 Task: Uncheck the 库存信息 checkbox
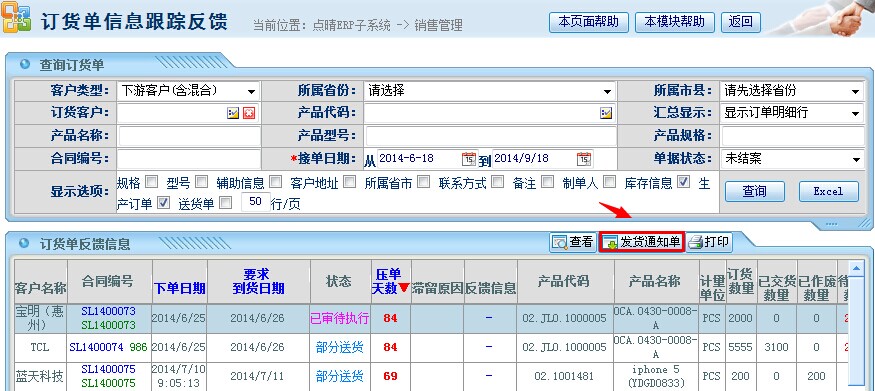(x=683, y=181)
